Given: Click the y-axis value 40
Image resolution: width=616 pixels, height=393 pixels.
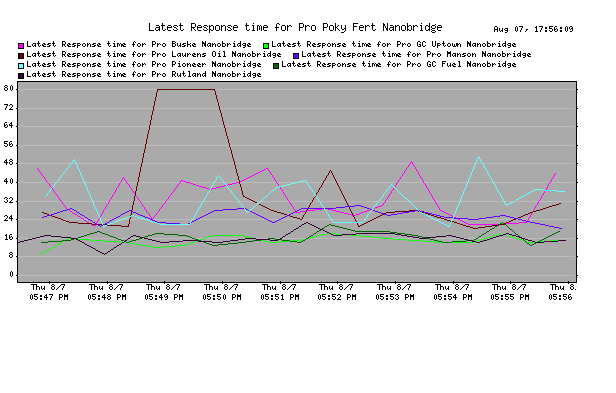Looking at the screenshot, I should tap(9, 182).
